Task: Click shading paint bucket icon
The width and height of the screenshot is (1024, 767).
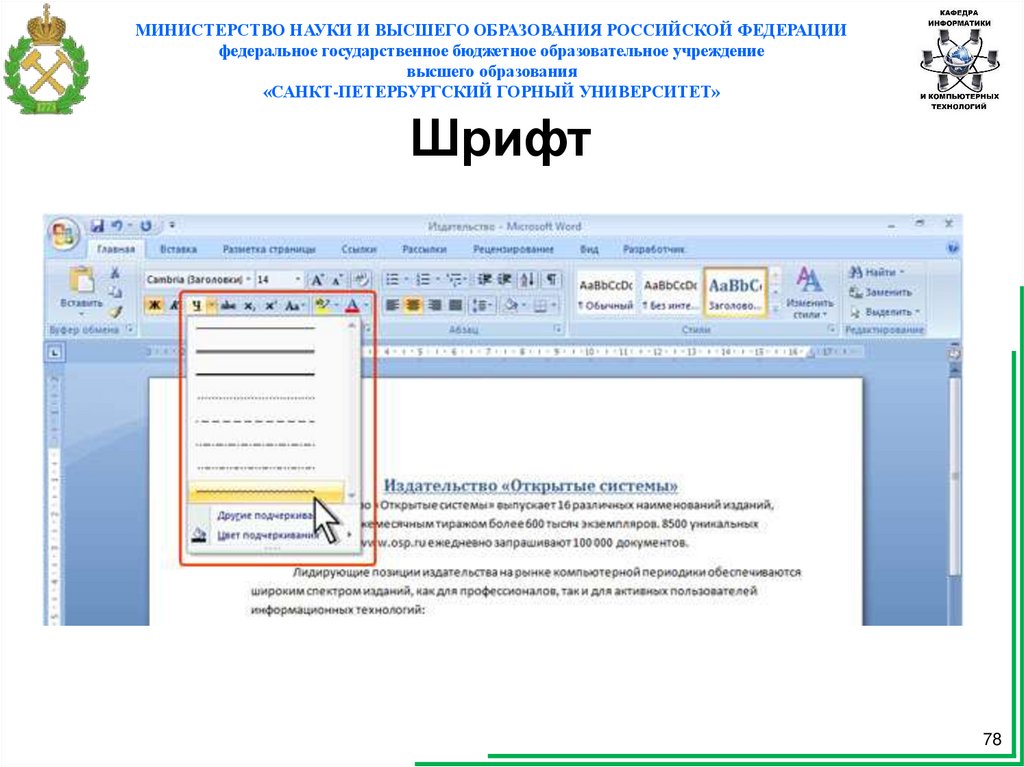Action: click(513, 305)
